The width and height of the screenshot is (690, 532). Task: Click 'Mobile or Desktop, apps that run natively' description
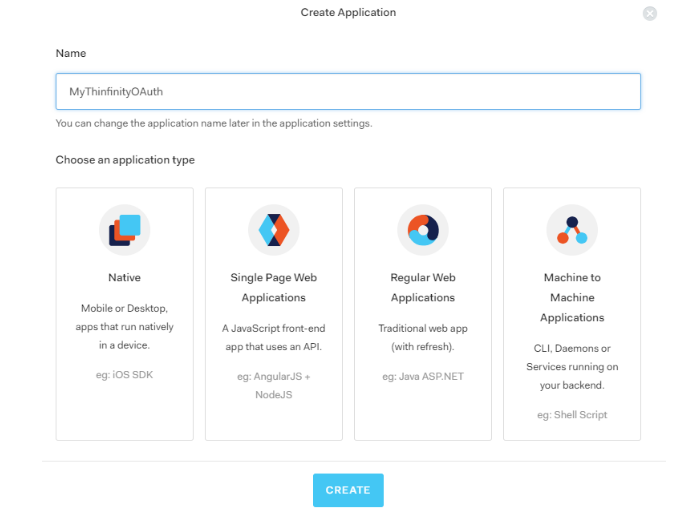coord(125,327)
